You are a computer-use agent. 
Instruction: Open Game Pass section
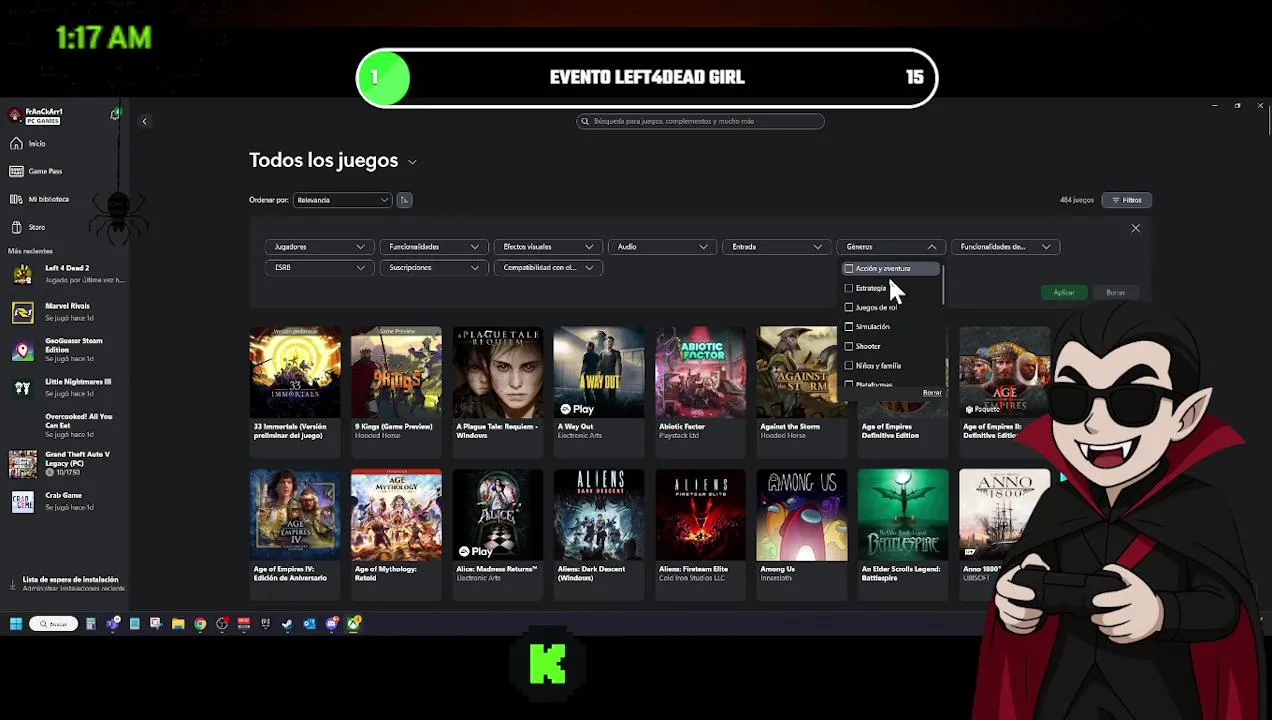[37, 171]
